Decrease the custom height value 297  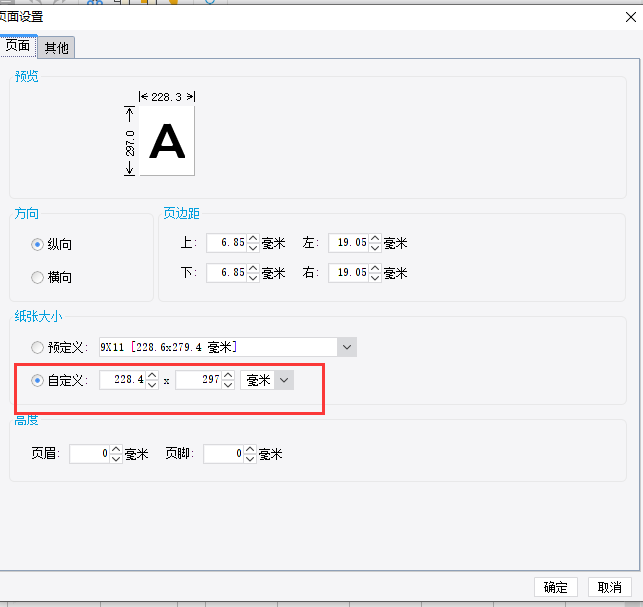[x=228, y=385]
